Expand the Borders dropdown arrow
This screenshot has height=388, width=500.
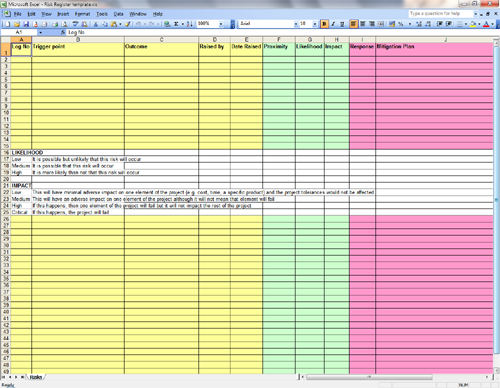[466, 24]
